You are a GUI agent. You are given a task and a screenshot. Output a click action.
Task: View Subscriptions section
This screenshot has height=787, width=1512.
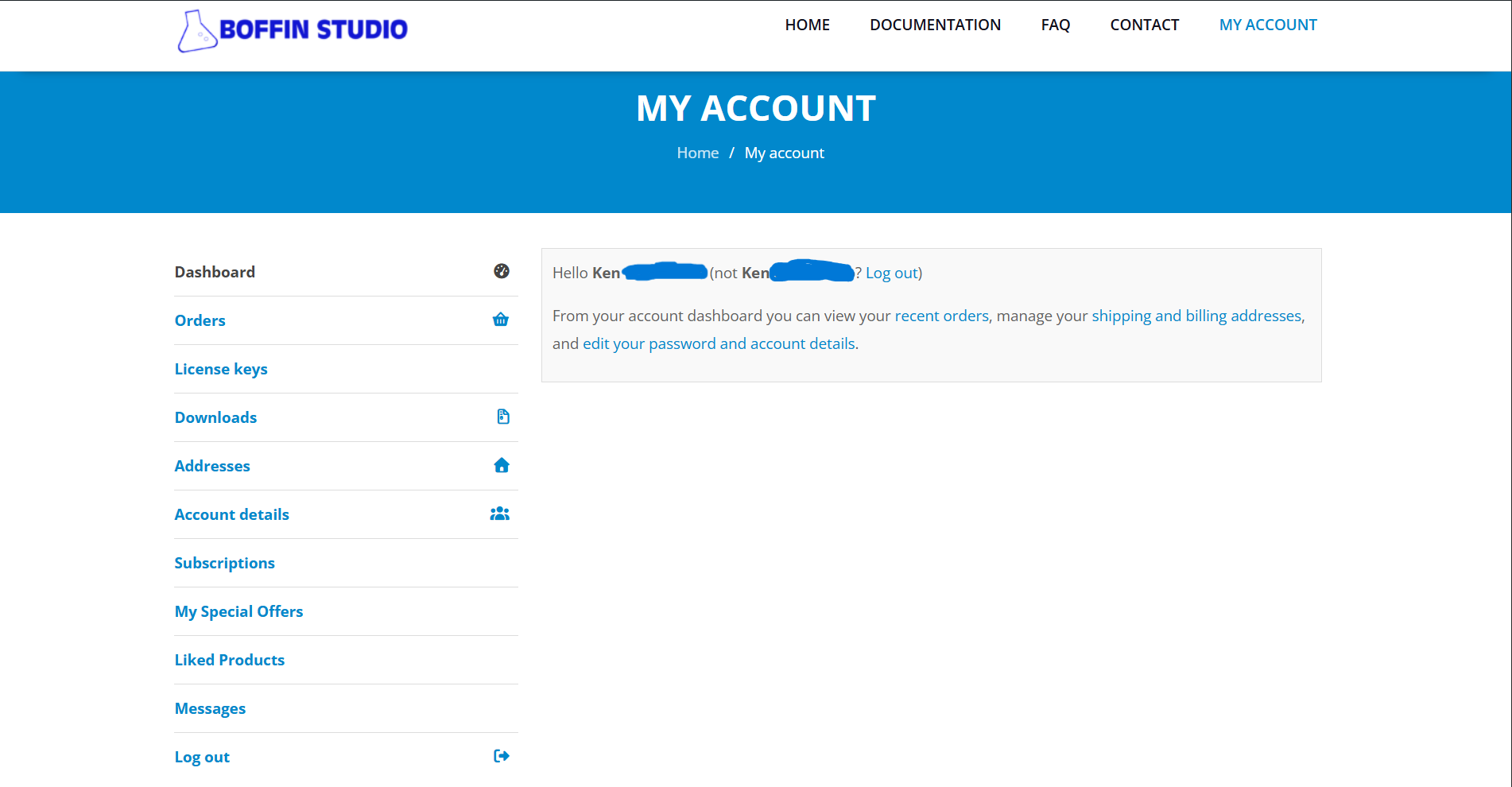click(224, 563)
